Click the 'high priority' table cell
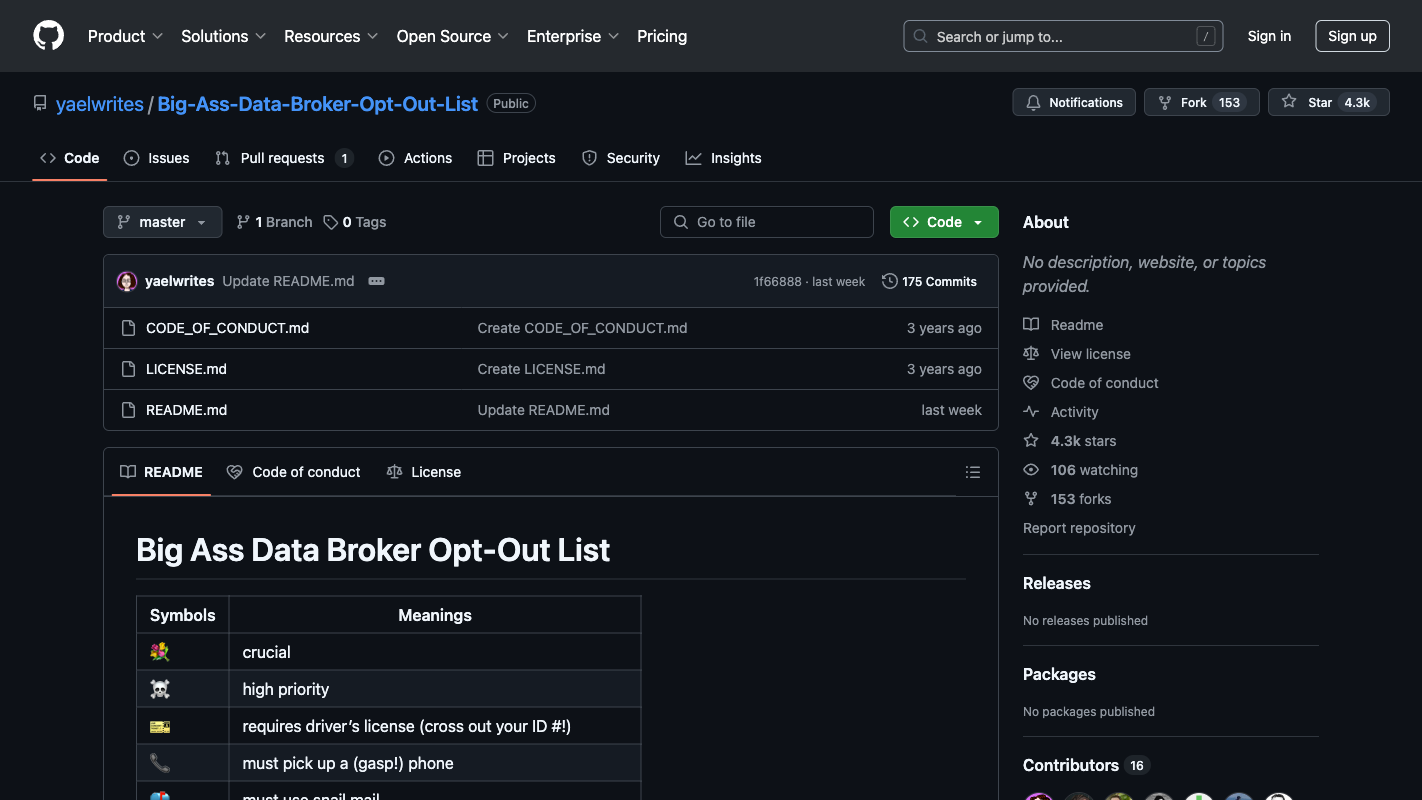This screenshot has width=1422, height=800. coord(435,689)
